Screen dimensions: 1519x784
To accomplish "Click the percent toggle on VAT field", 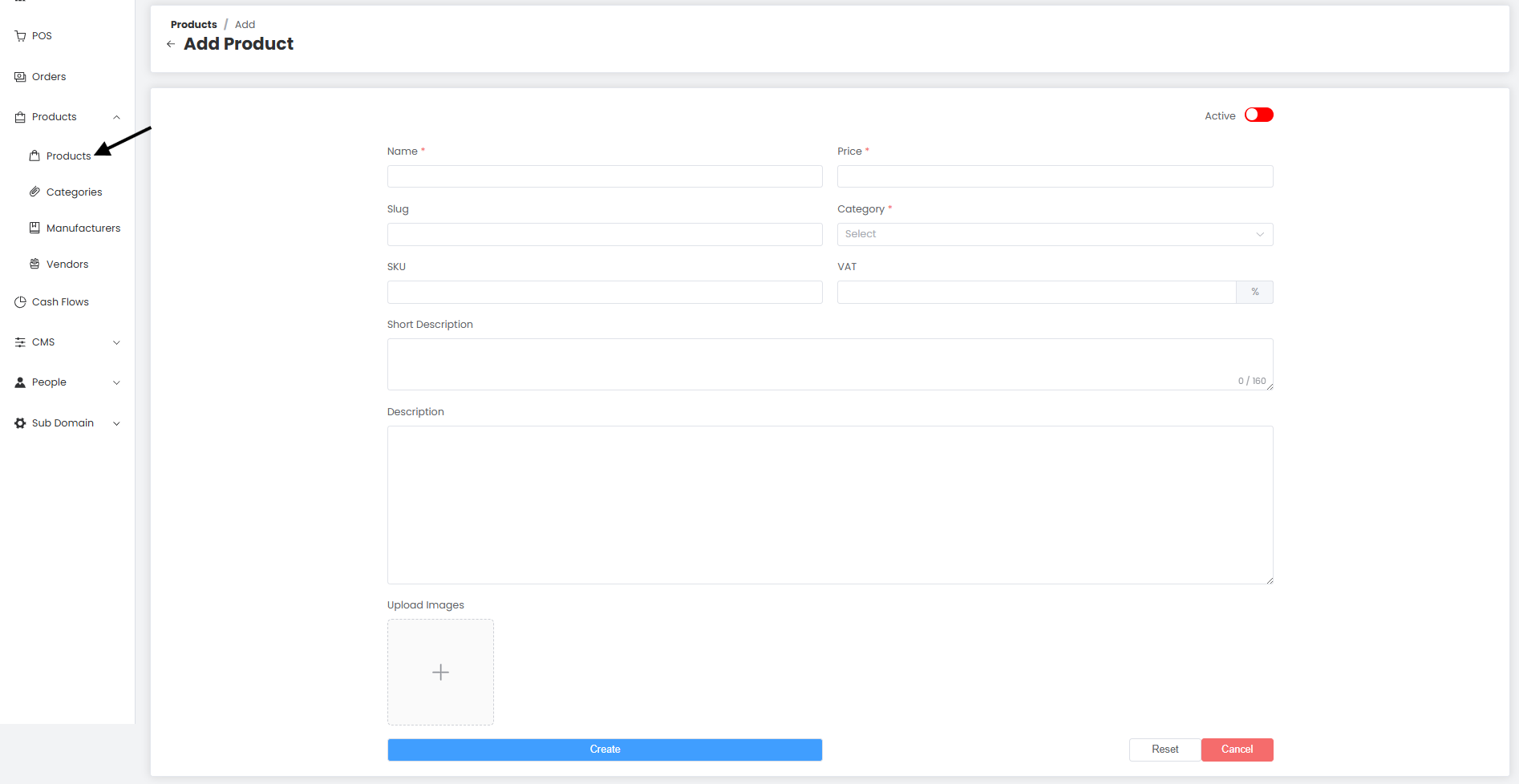I will 1254,292.
